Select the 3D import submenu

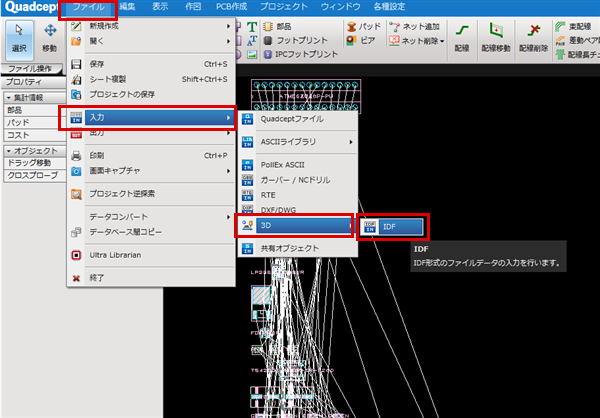[x=297, y=225]
